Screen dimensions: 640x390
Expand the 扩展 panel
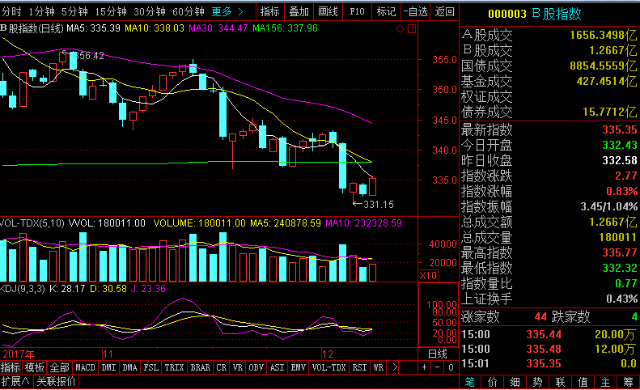pyautogui.click(x=15, y=381)
